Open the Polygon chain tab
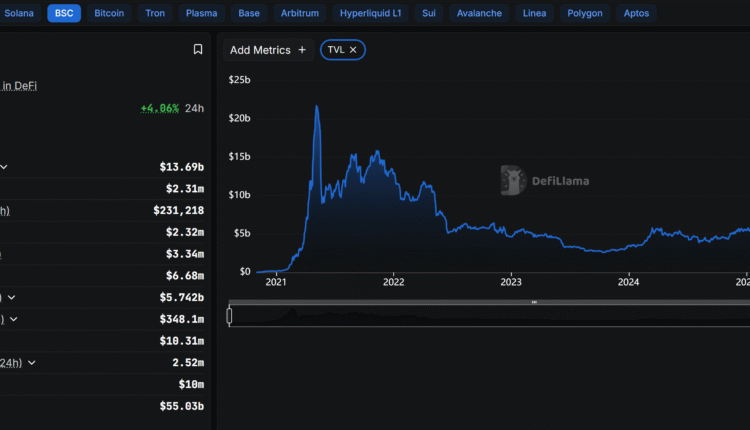This screenshot has height=430, width=750. point(585,14)
